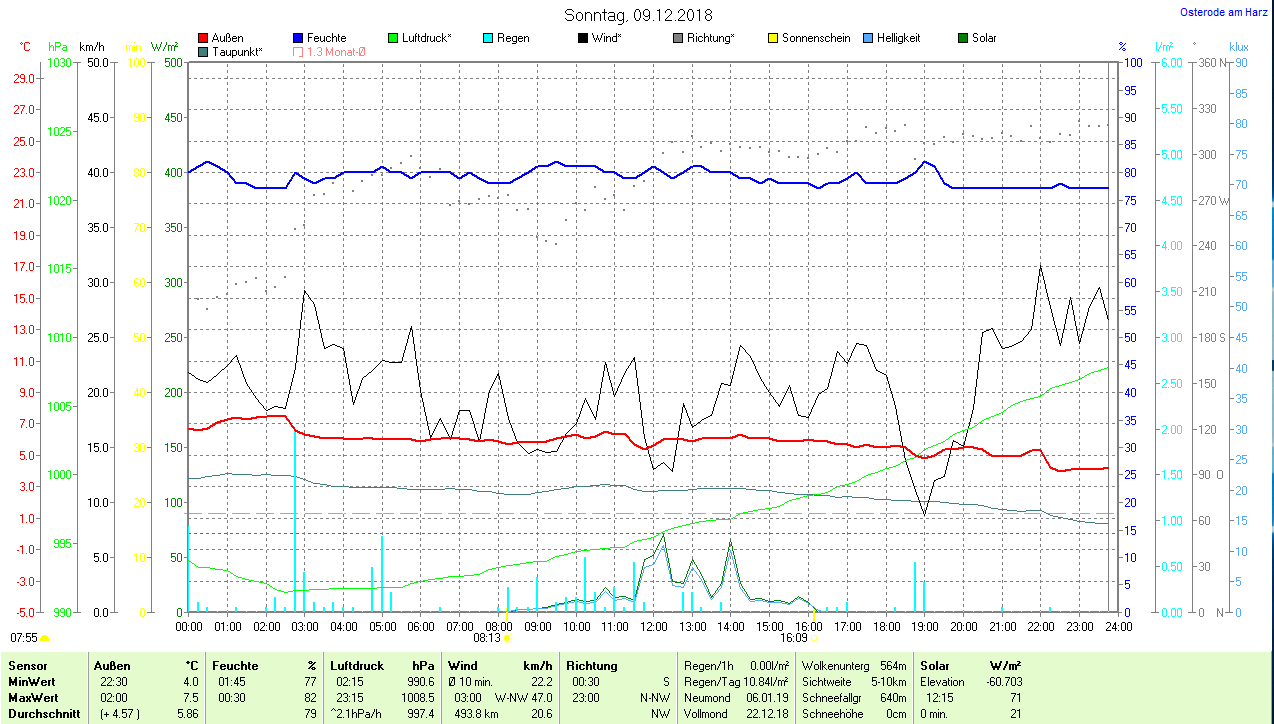The image size is (1274, 724).
Task: Click the Taupunkt legend square
Action: (204, 51)
